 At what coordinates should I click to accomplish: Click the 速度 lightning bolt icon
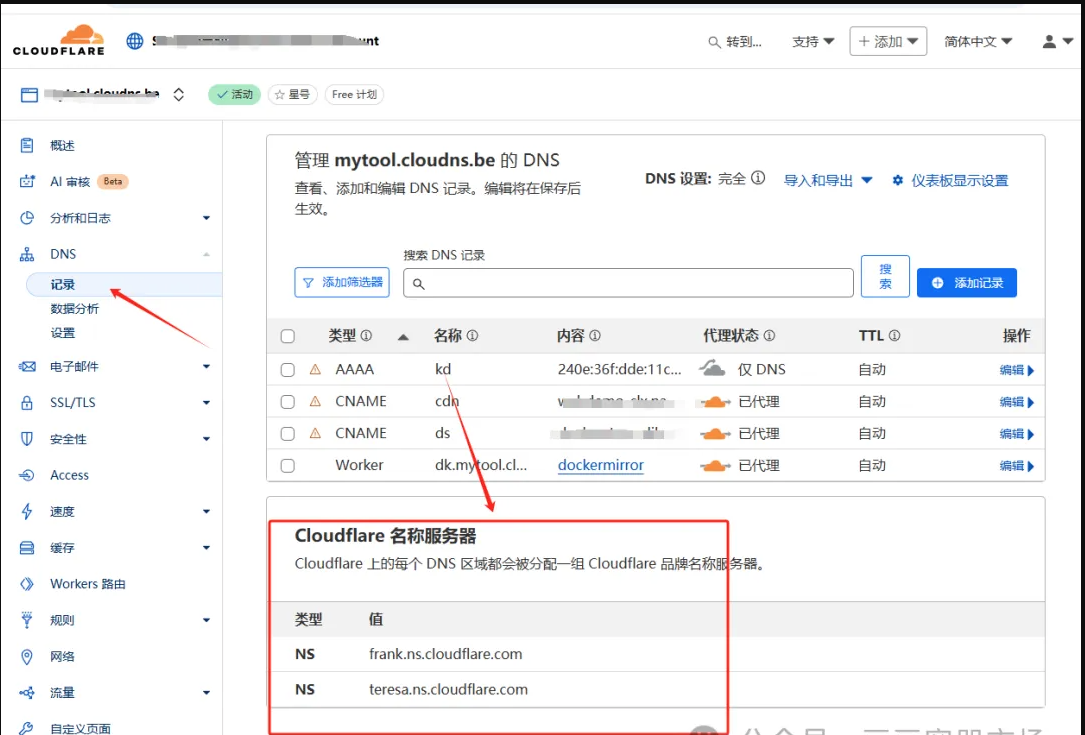click(27, 511)
